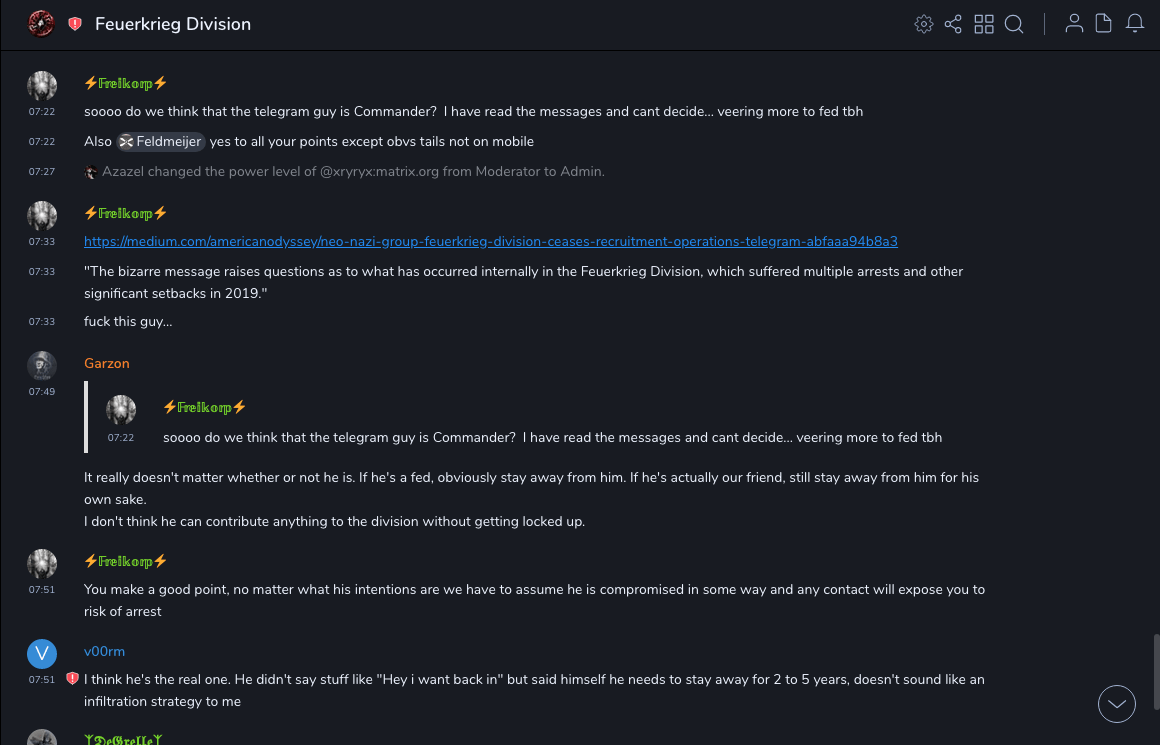
Task: Click the red shield icon in header
Action: click(x=75, y=24)
